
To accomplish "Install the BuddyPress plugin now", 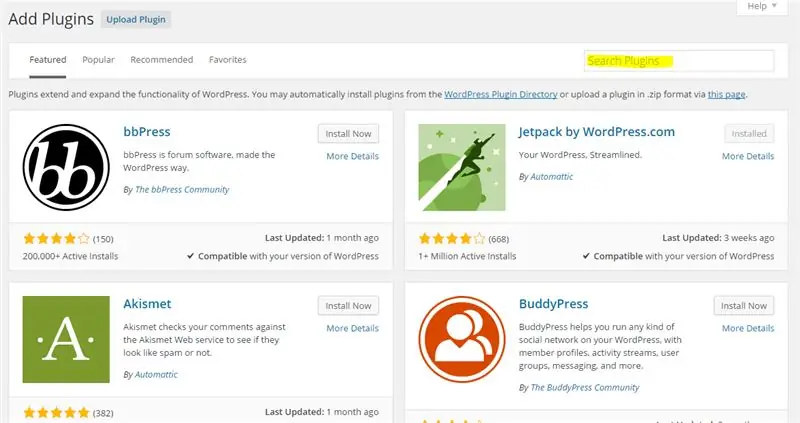I will pos(744,306).
